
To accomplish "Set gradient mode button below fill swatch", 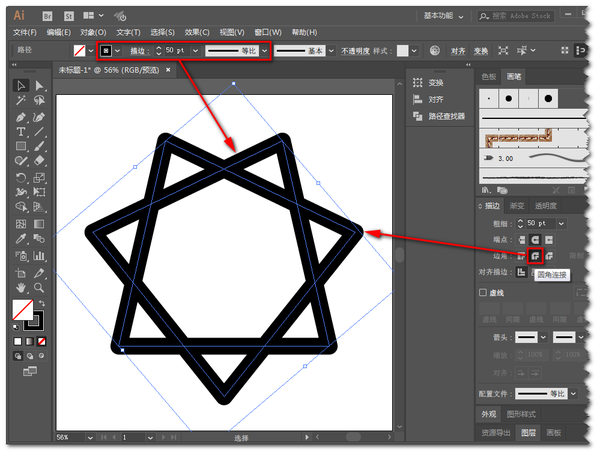I will (29, 341).
